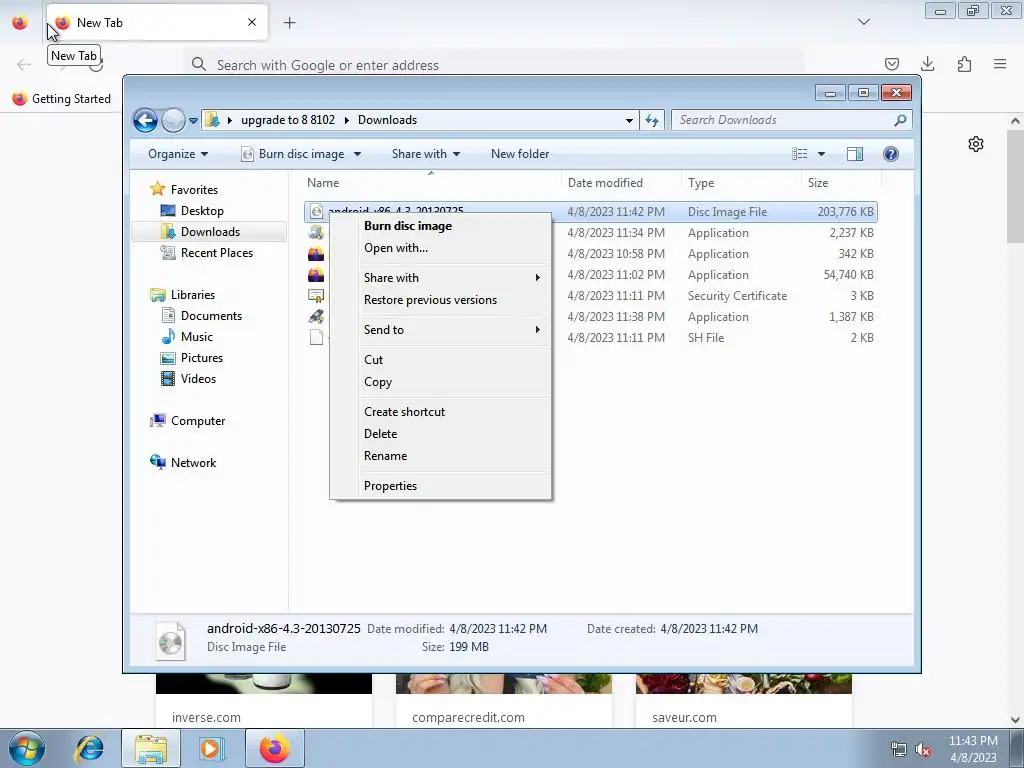Viewport: 1024px width, 768px height.
Task: Open the Firefox hamburger menu
Action: 1000,64
